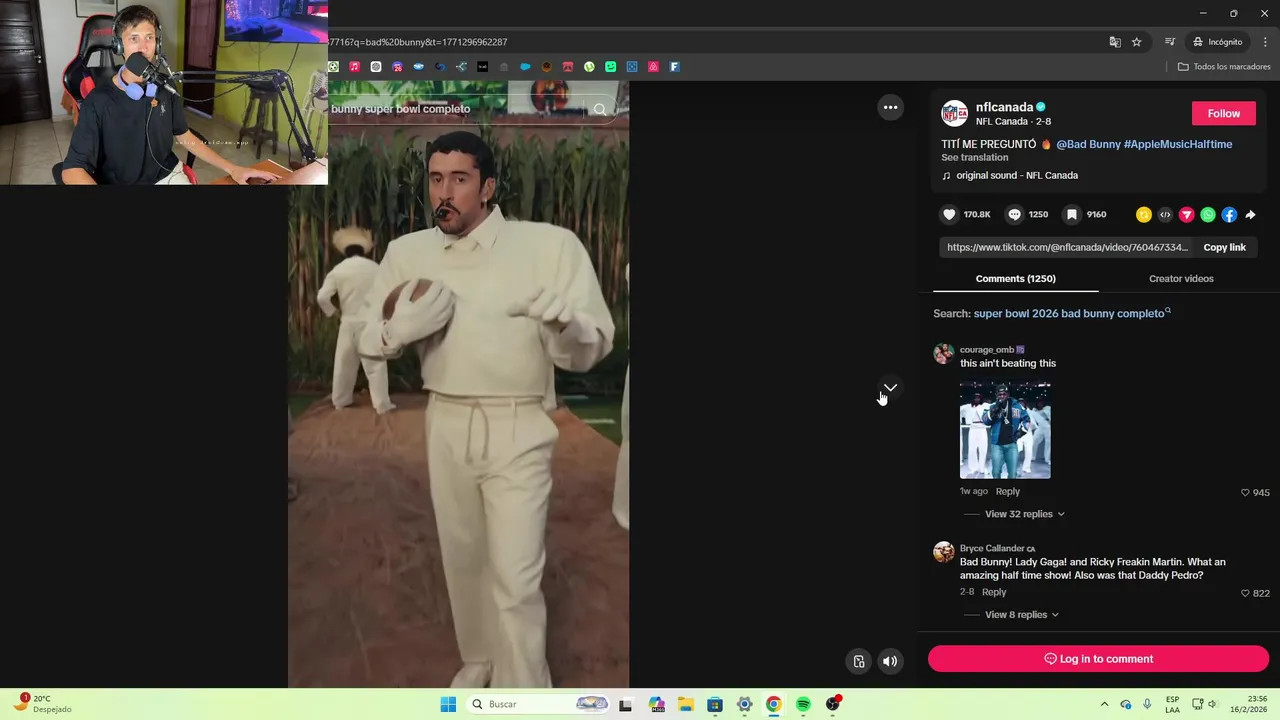Screen dimensions: 1280x720
Task: Open more share options via the arrow
Action: point(1250,215)
